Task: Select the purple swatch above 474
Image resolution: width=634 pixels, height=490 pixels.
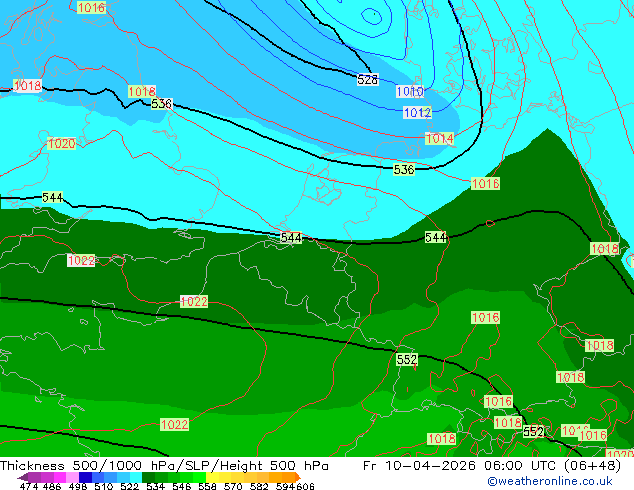Action: 34,477
